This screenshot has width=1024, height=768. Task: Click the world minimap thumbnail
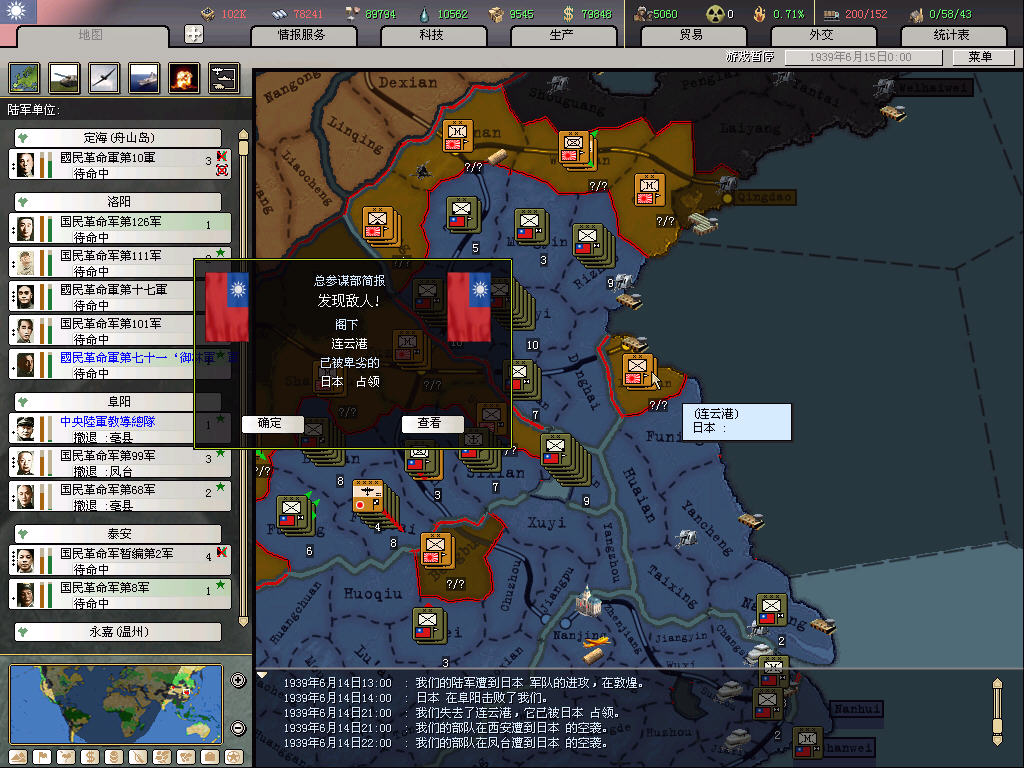[x=116, y=704]
